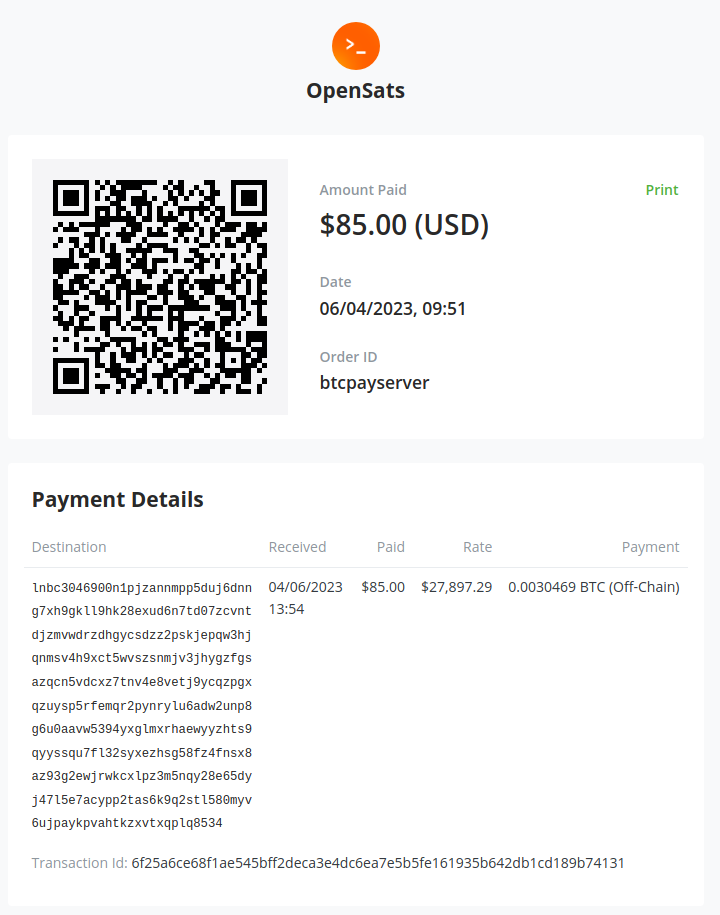Click the Rate column header to sort rates
Viewport: 720px width, 915px height.
(477, 547)
